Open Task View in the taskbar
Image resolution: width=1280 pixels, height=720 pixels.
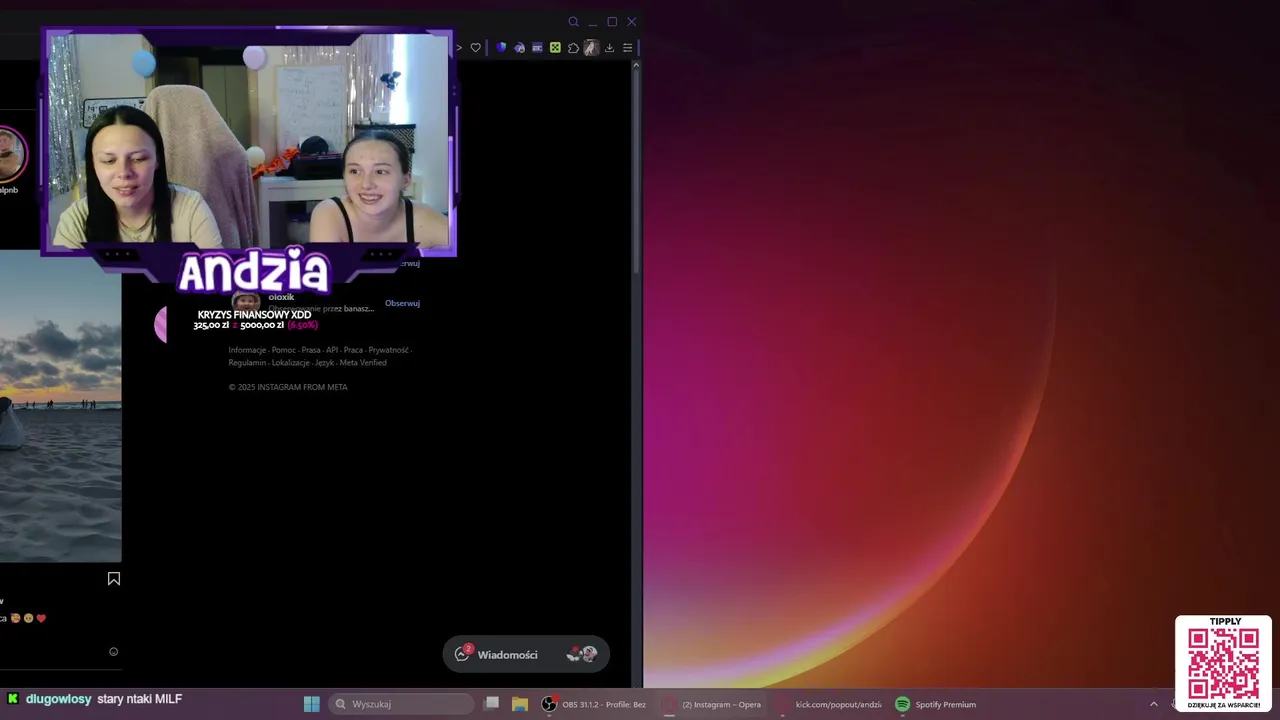point(492,704)
